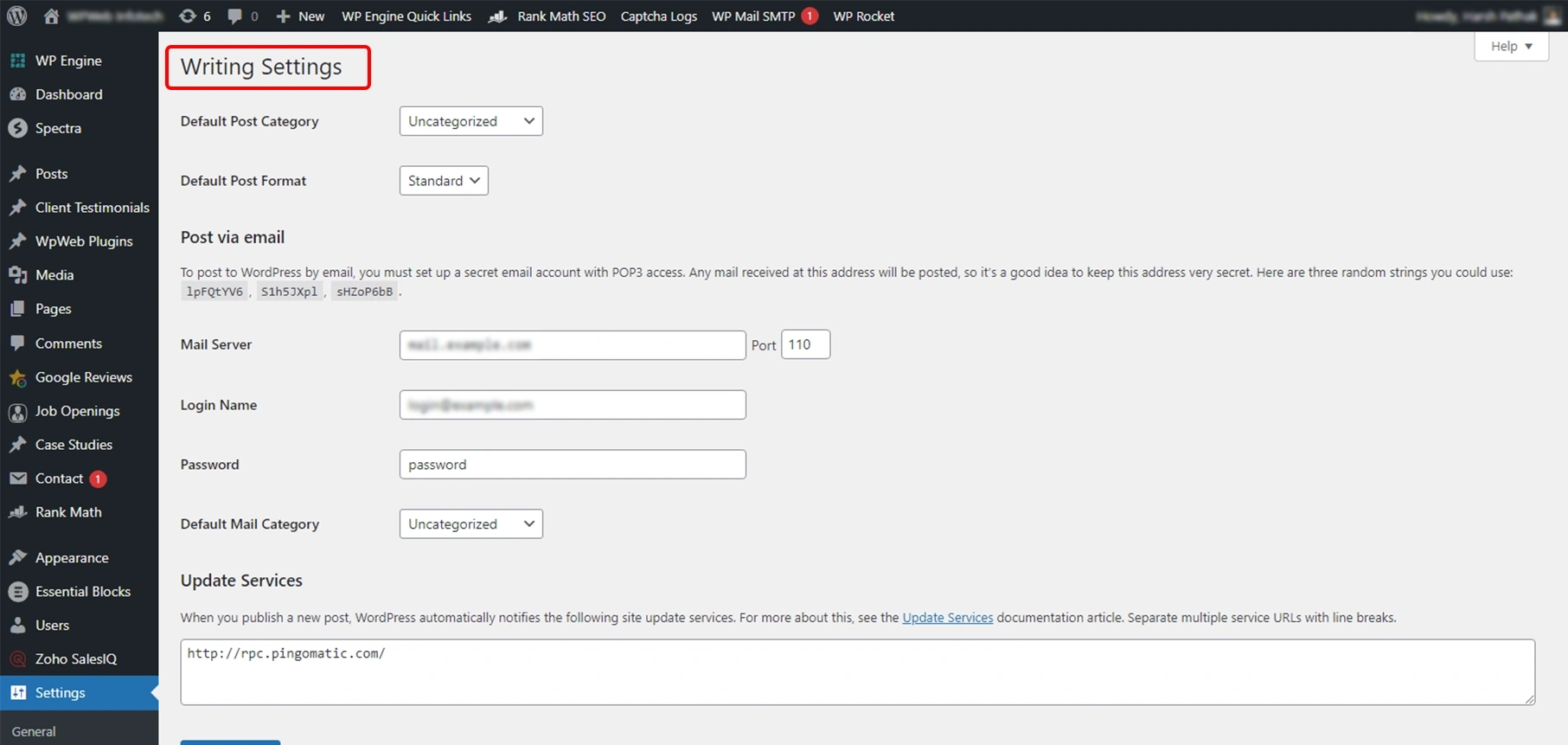This screenshot has height=745, width=1568.
Task: Click the home site icon in admin bar
Action: click(x=51, y=16)
